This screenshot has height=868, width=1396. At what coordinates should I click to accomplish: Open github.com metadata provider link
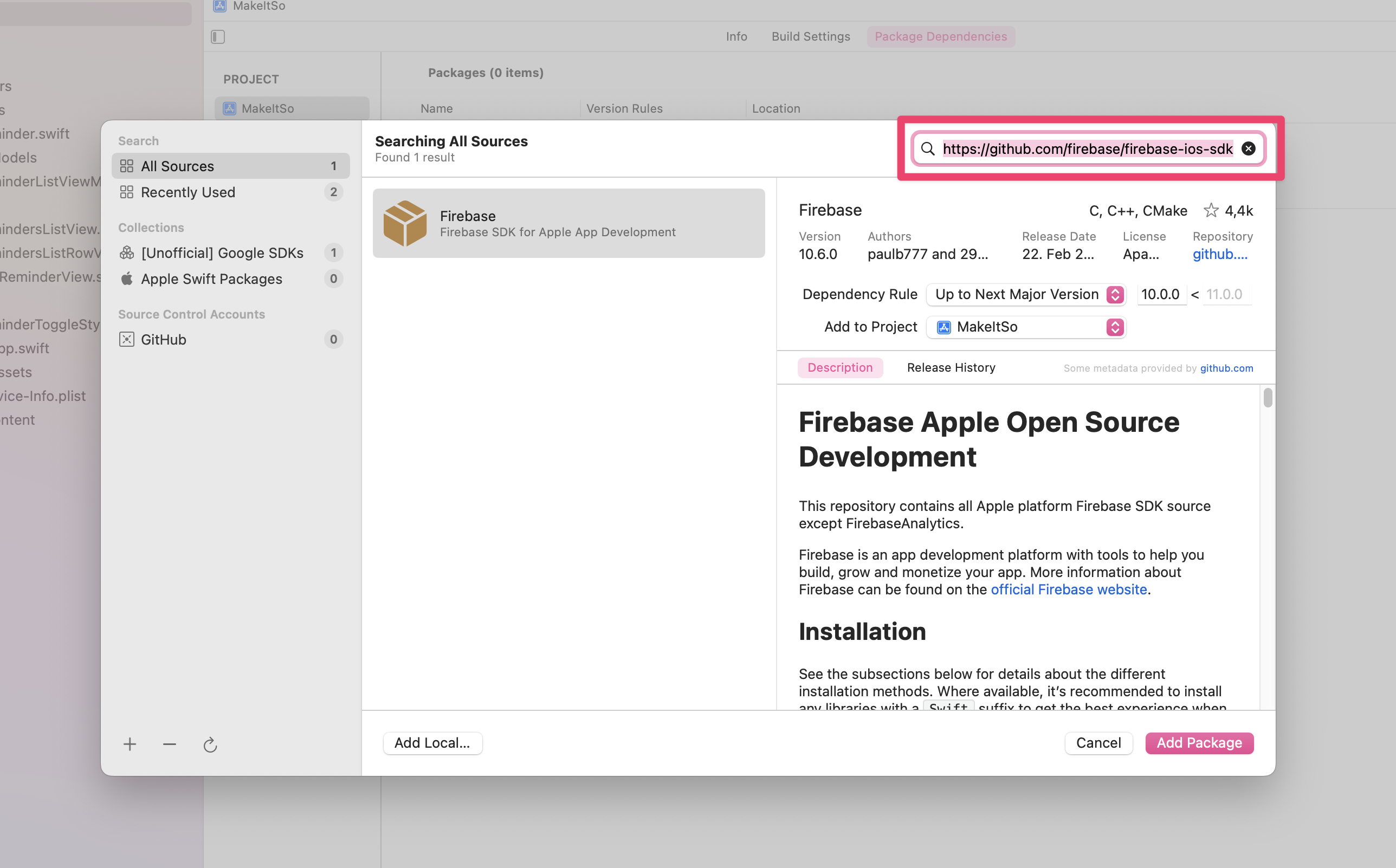[x=1227, y=368]
